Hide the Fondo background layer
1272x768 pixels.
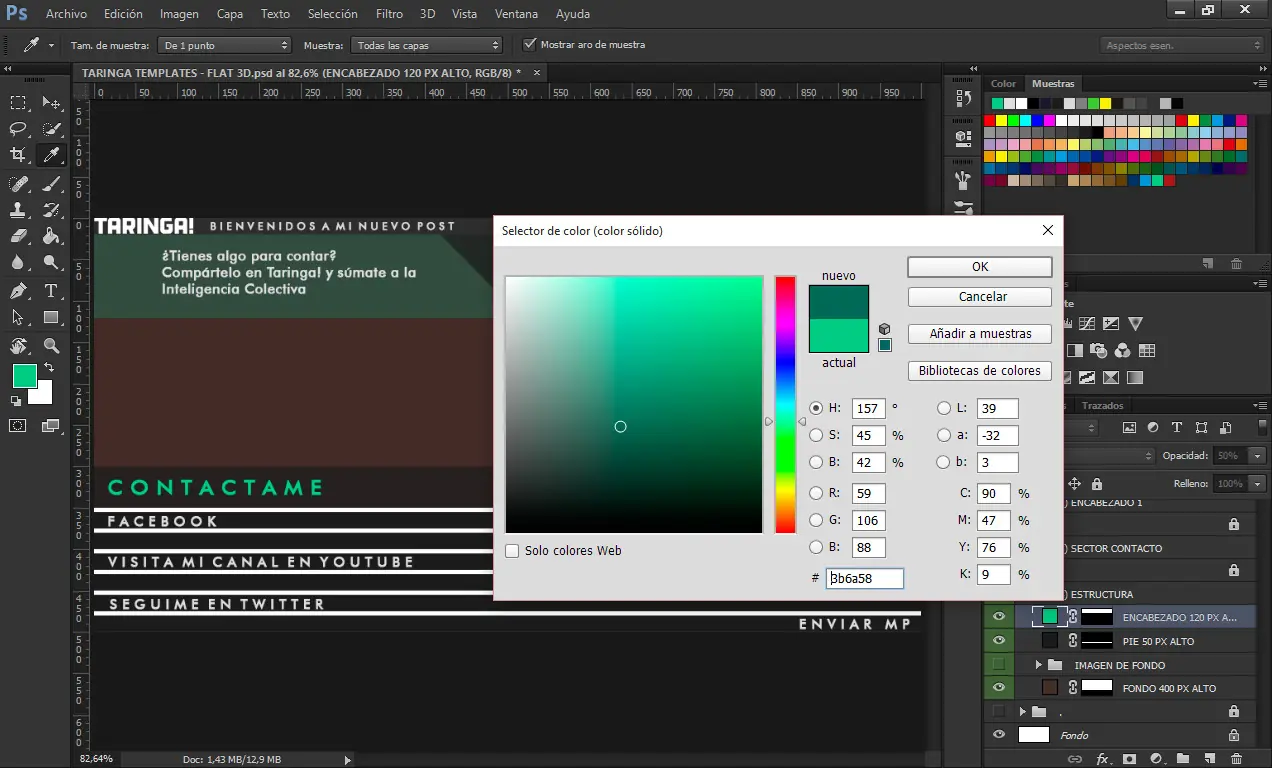pyautogui.click(x=998, y=735)
